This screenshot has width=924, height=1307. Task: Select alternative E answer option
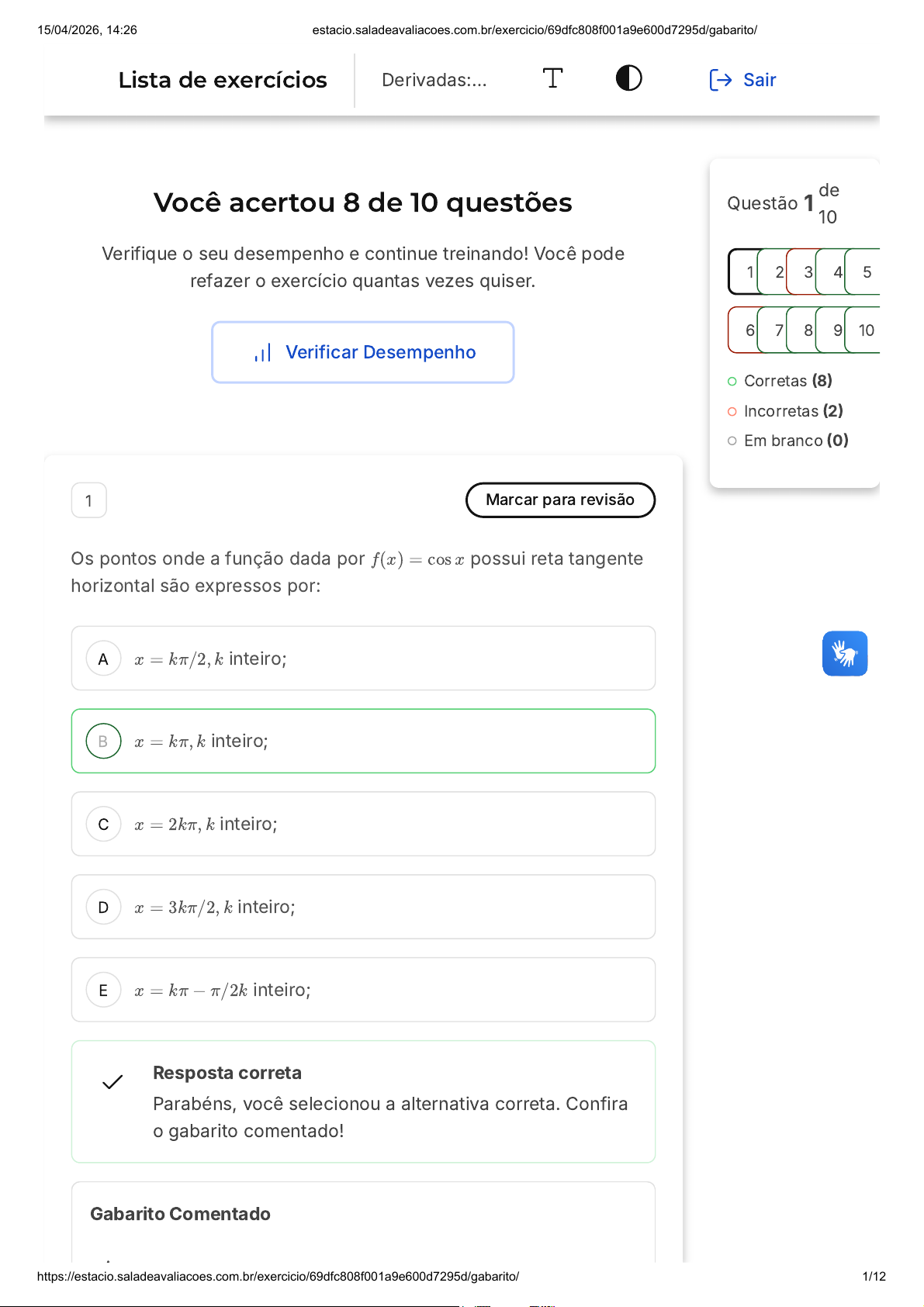104,991
